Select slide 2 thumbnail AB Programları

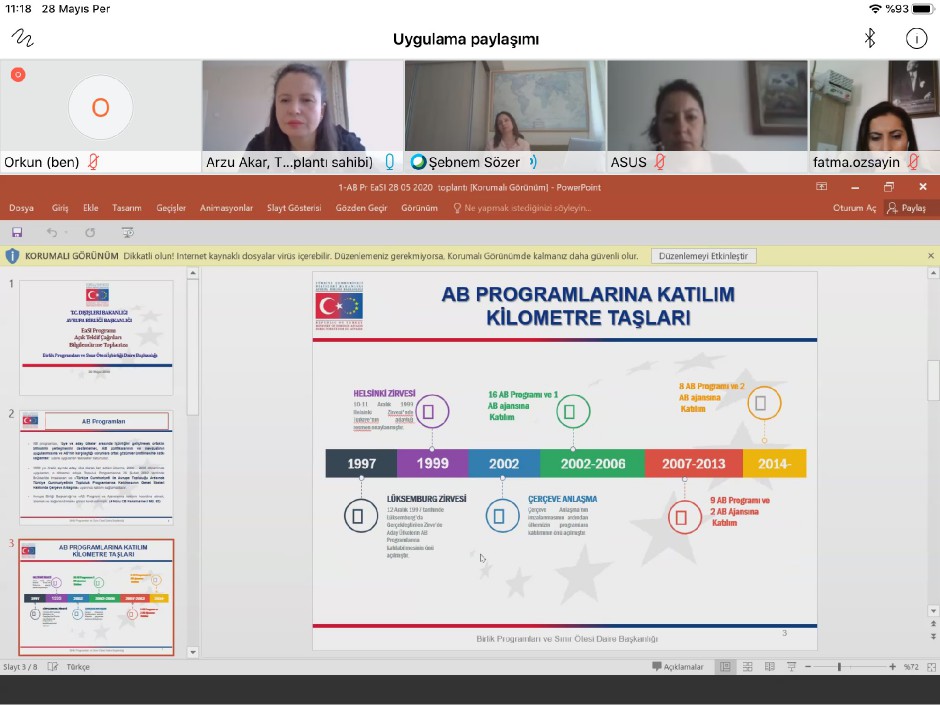click(96, 466)
